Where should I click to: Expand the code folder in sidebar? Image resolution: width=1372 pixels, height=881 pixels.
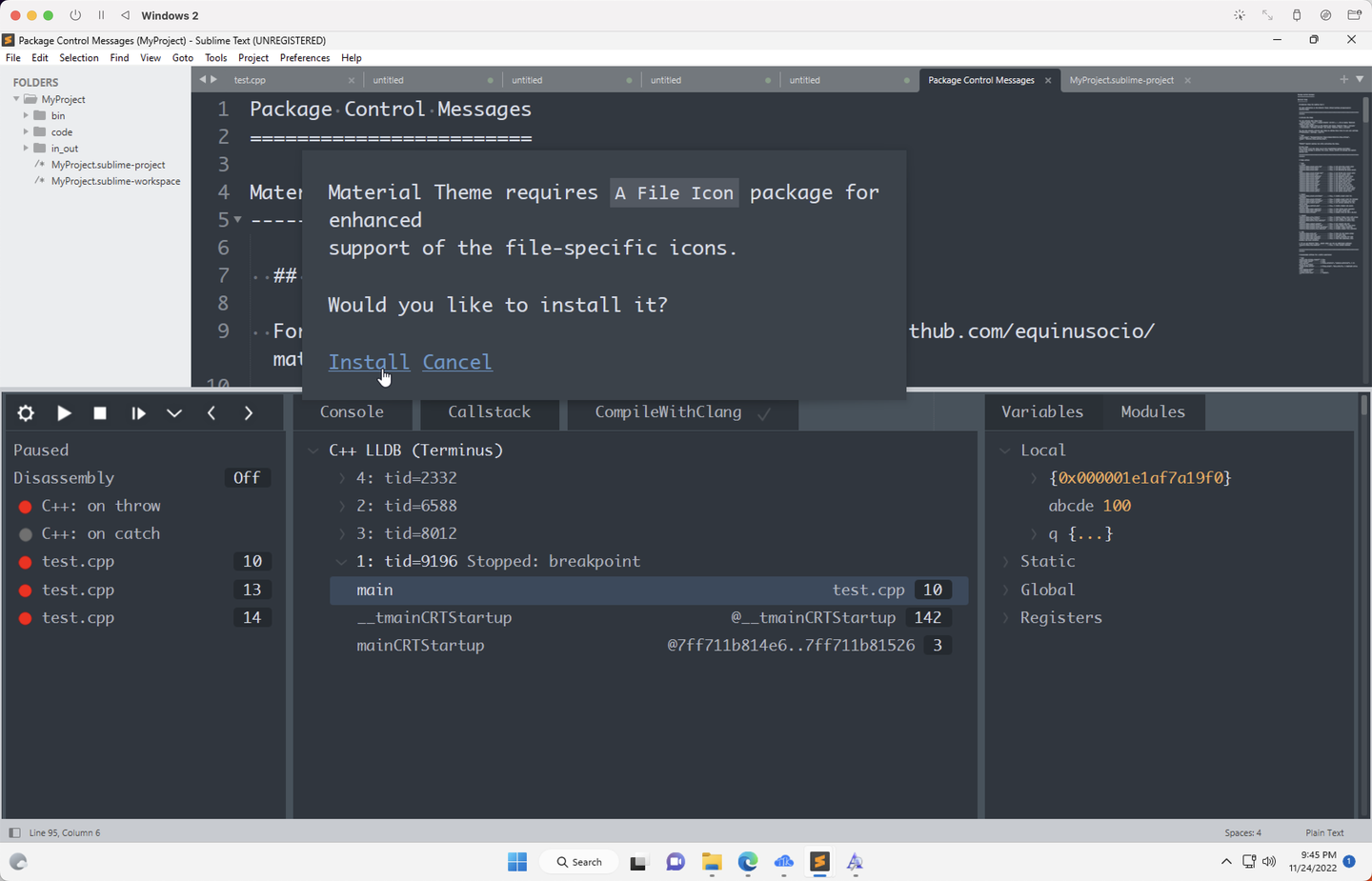[x=26, y=131]
